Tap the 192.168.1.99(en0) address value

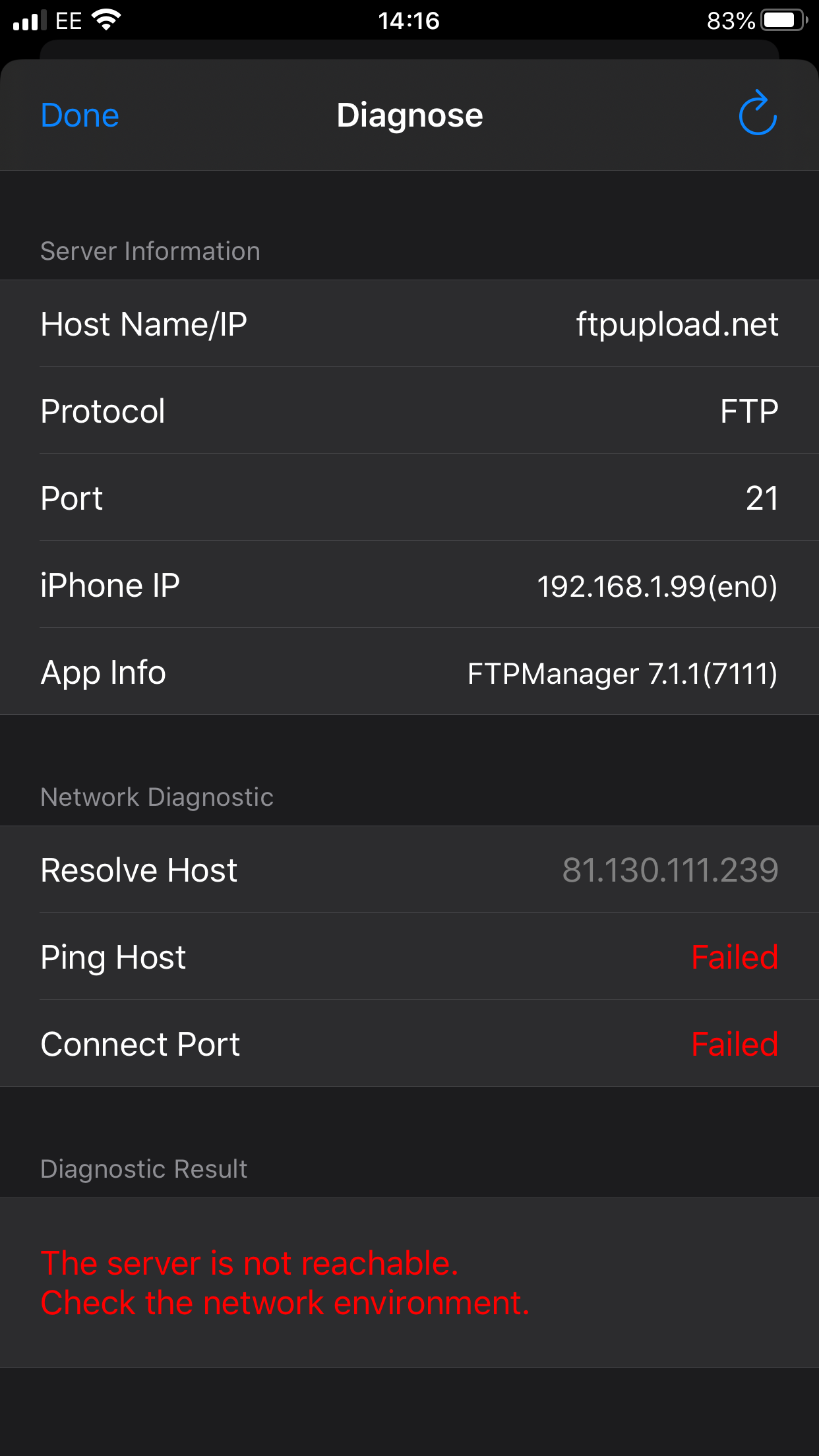click(657, 586)
